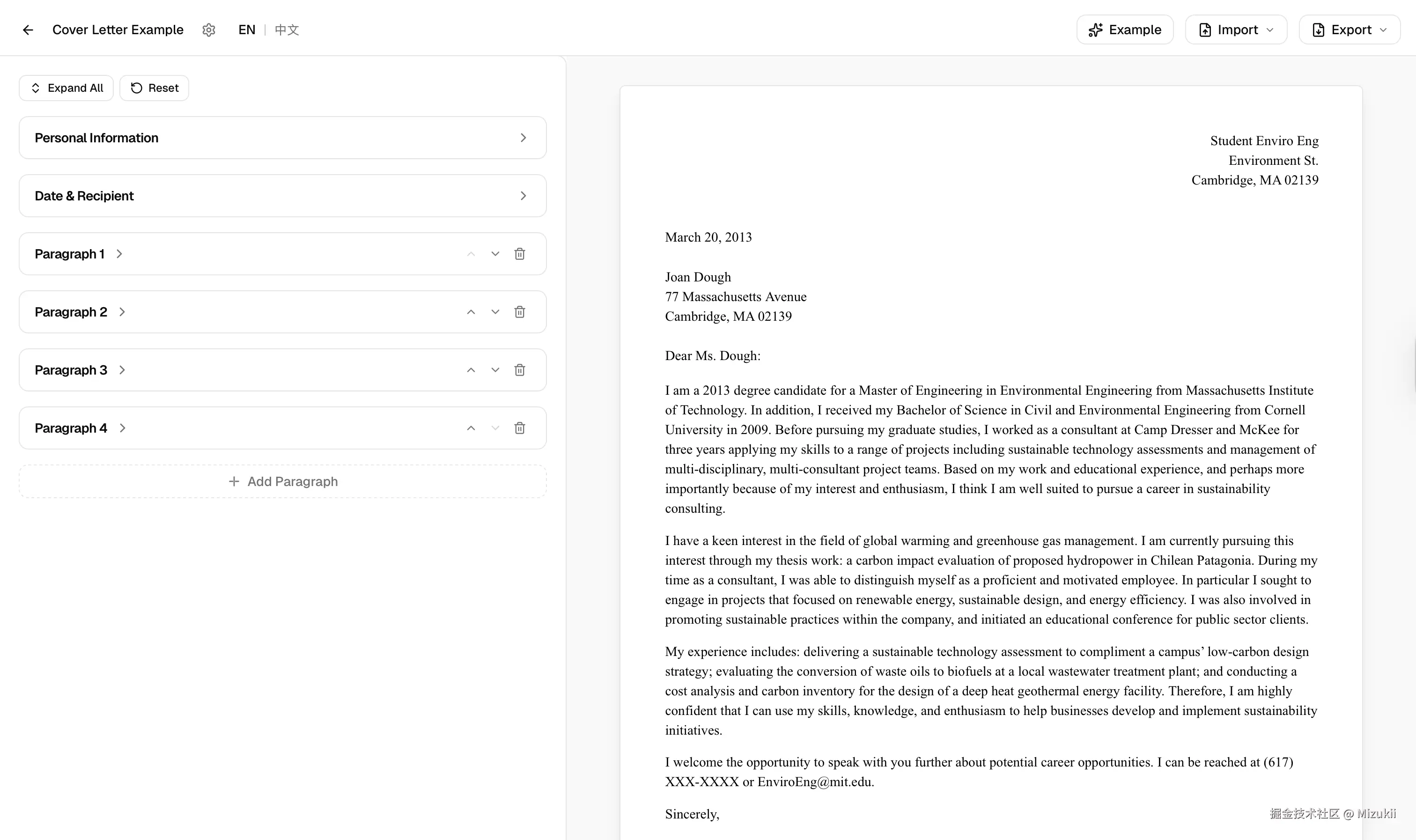Switch language to 中文
The width and height of the screenshot is (1416, 840).
[x=287, y=30]
